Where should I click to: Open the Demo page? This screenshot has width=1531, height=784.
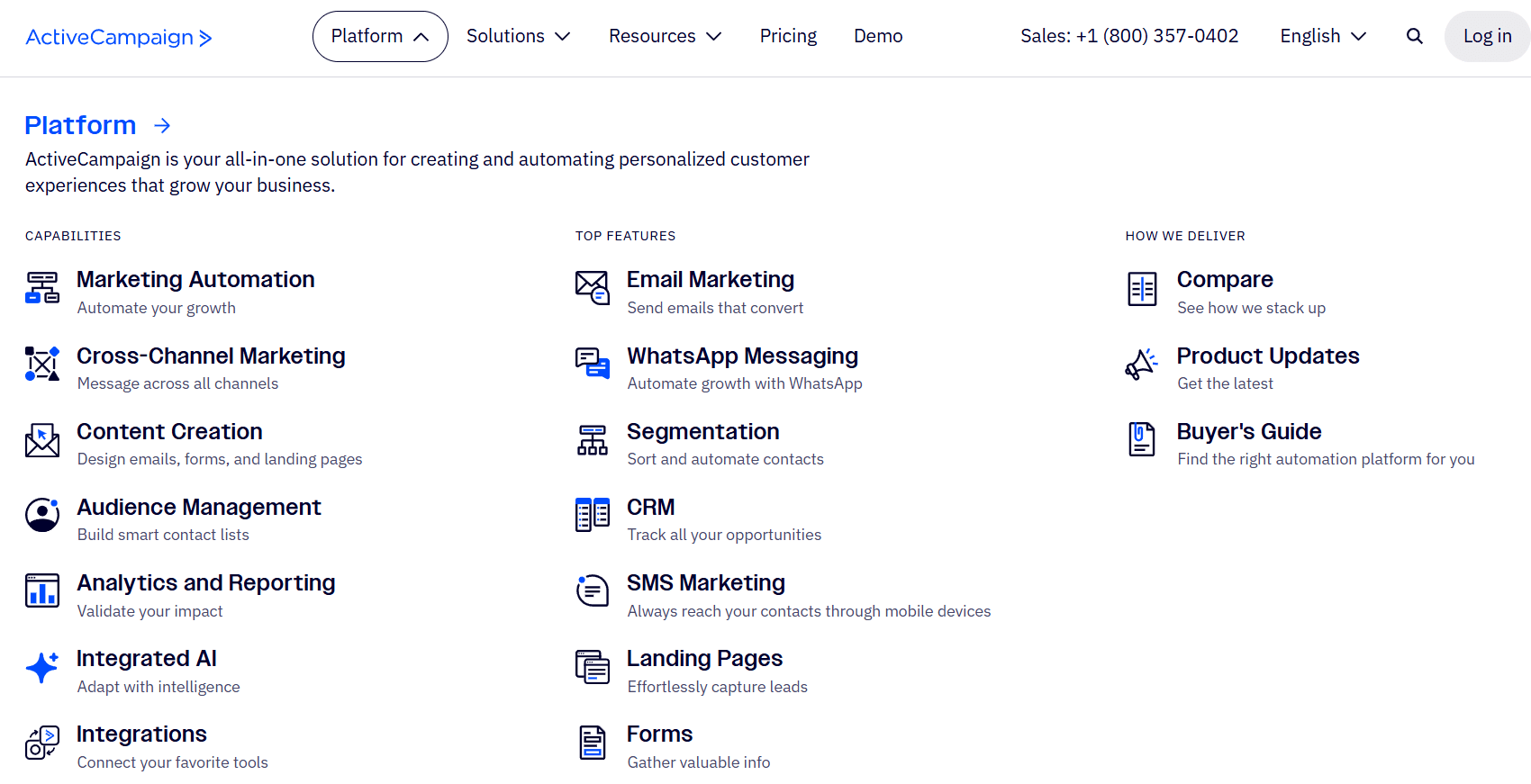click(x=878, y=36)
